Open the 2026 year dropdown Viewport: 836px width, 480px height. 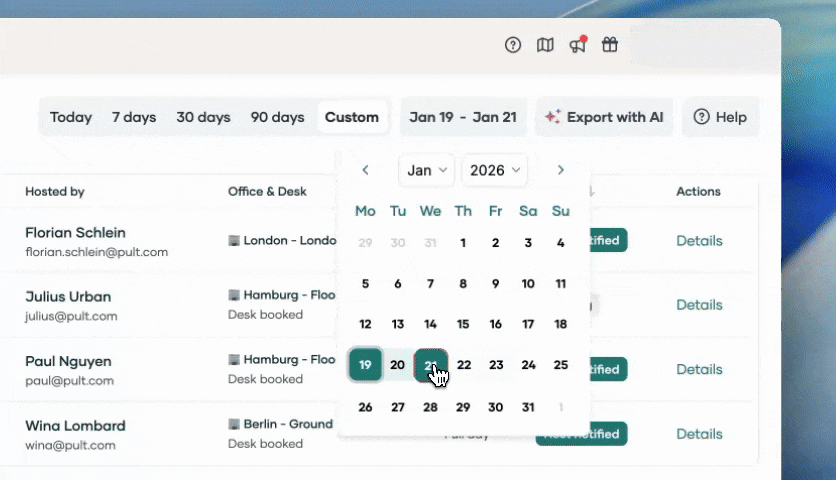click(x=494, y=170)
